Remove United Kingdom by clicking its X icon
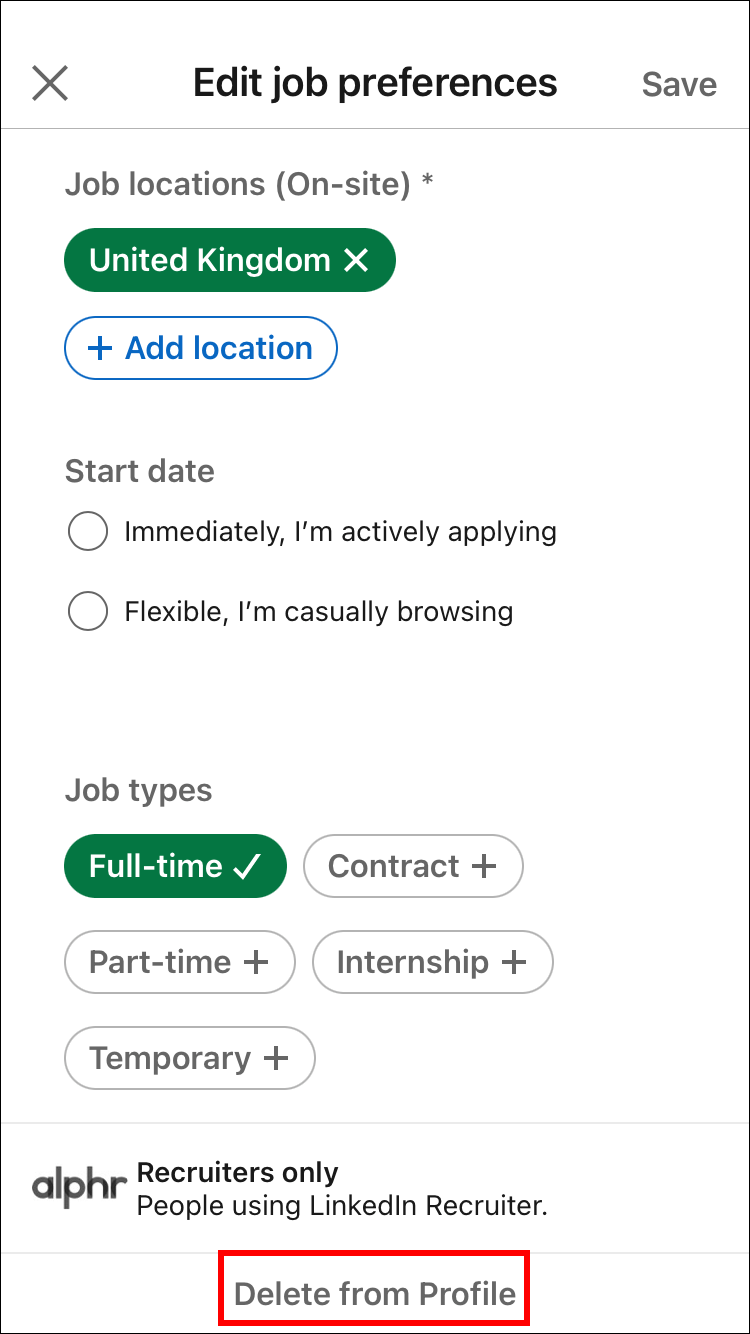This screenshot has width=750, height=1334. [355, 259]
